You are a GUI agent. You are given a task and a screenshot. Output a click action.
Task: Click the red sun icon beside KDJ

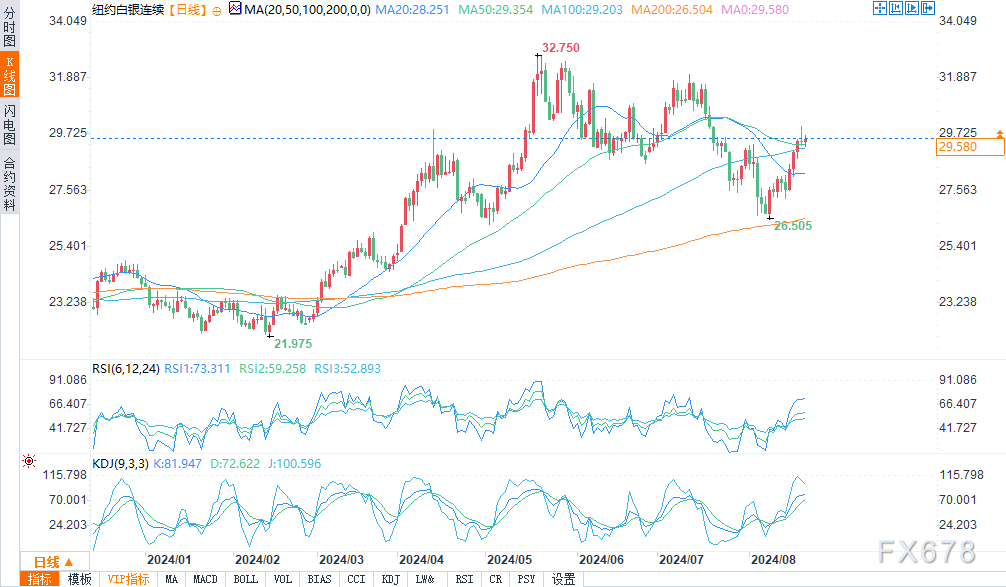29,461
